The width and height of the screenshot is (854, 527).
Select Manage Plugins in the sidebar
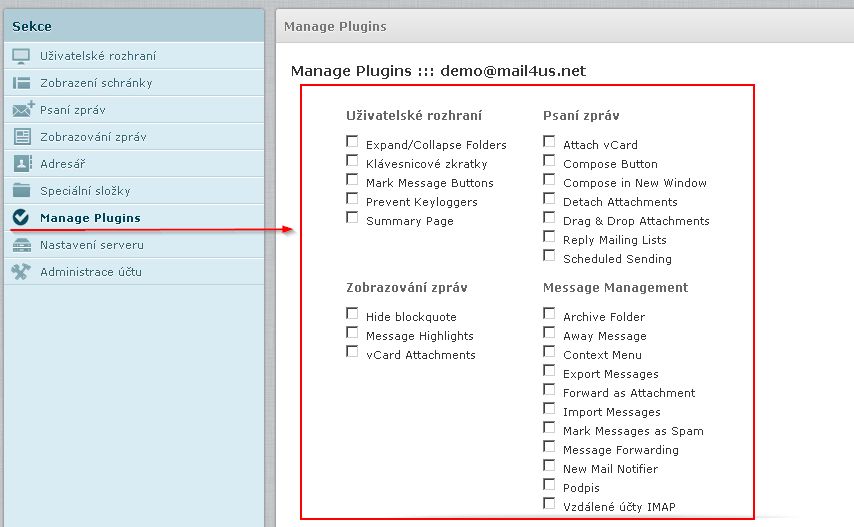click(134, 218)
